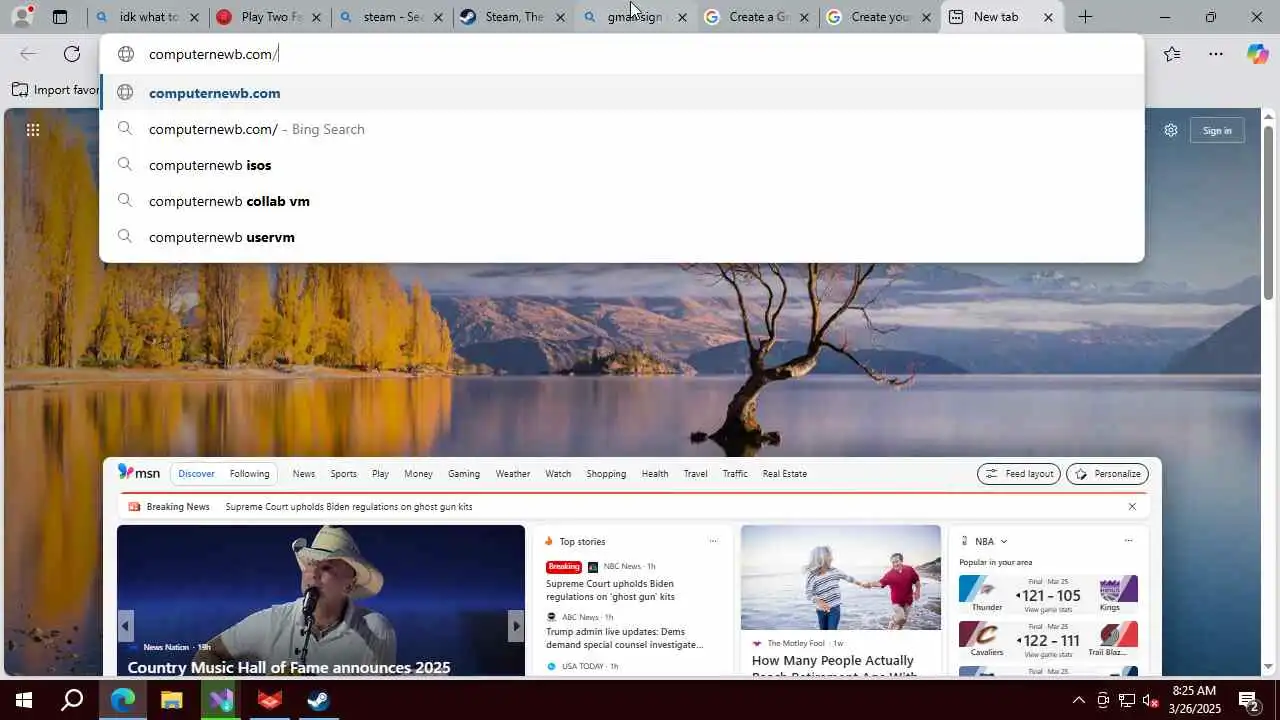1280x720 pixels.
Task: Select the Discover feed tab
Action: pos(196,474)
